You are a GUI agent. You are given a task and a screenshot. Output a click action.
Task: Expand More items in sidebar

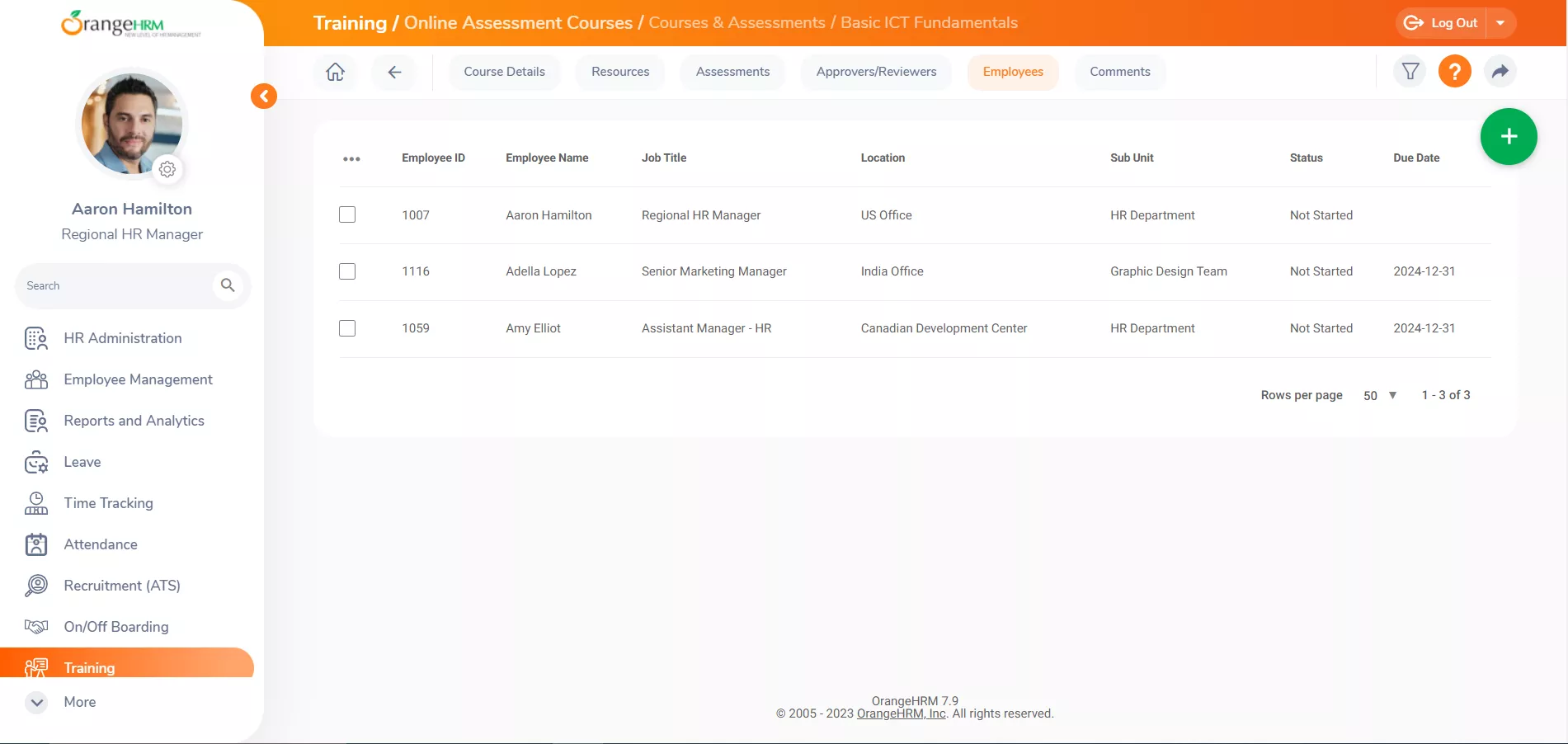pos(37,702)
